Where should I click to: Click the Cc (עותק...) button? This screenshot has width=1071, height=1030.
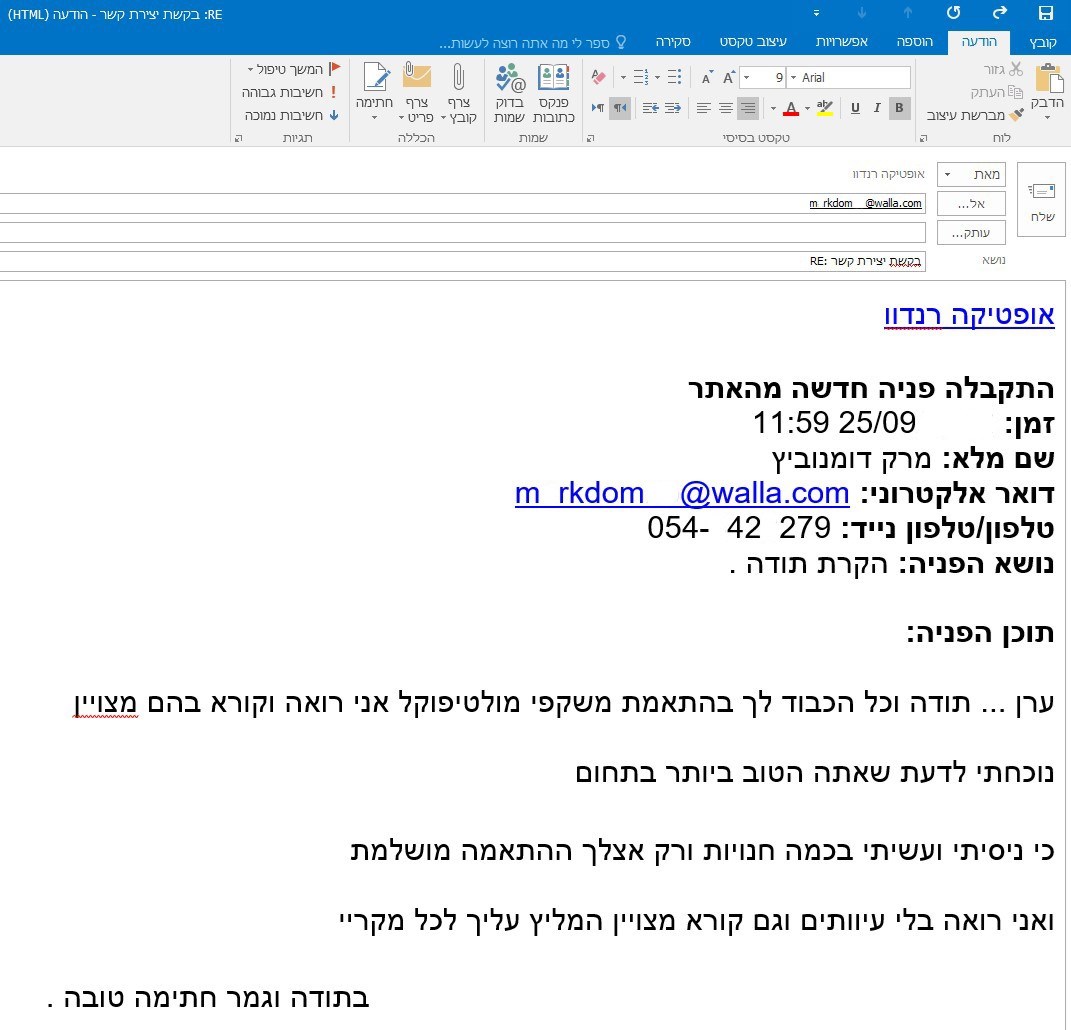[971, 233]
